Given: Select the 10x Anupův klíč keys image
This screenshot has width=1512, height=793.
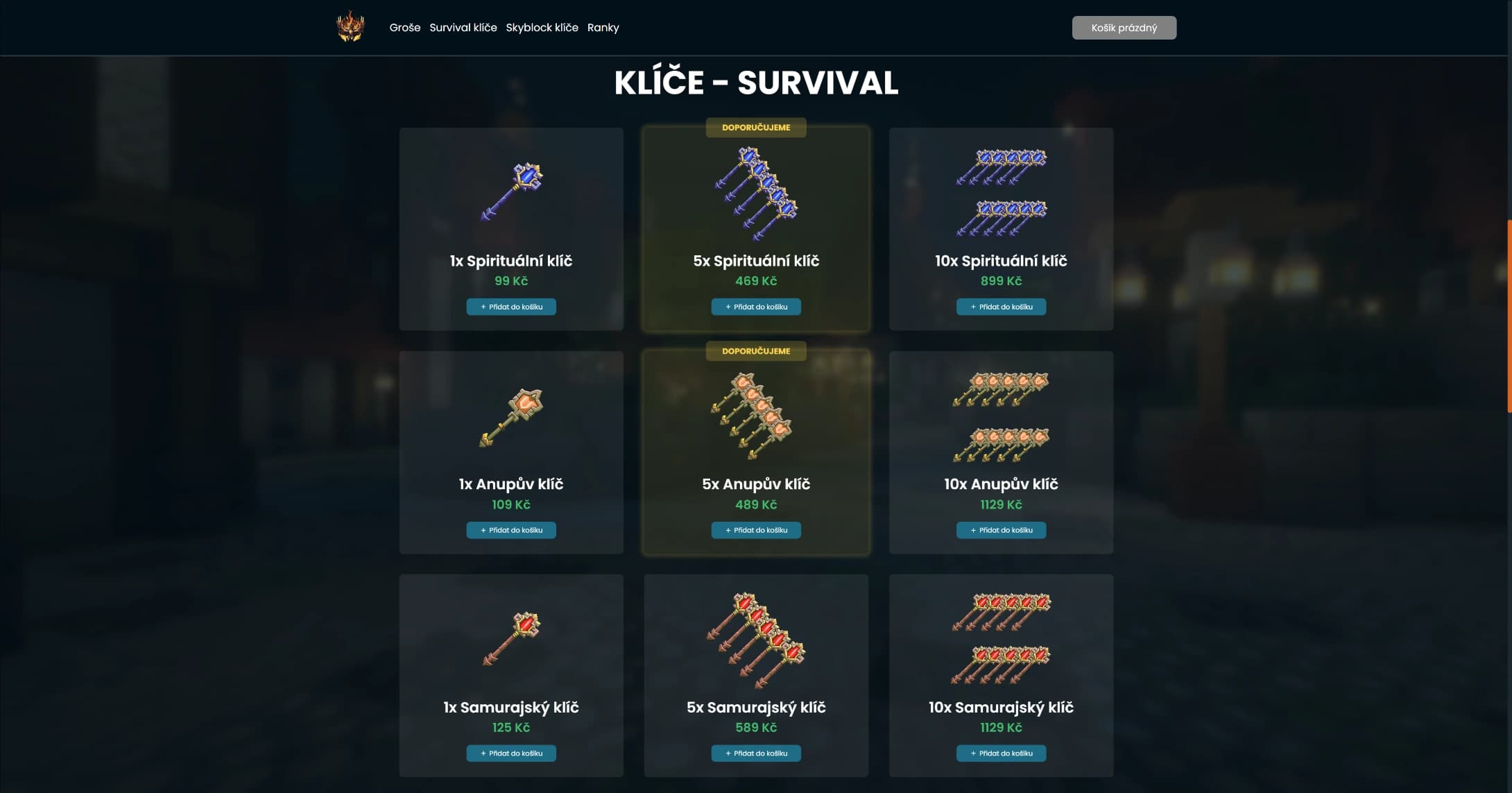Looking at the screenshot, I should coord(1001,416).
